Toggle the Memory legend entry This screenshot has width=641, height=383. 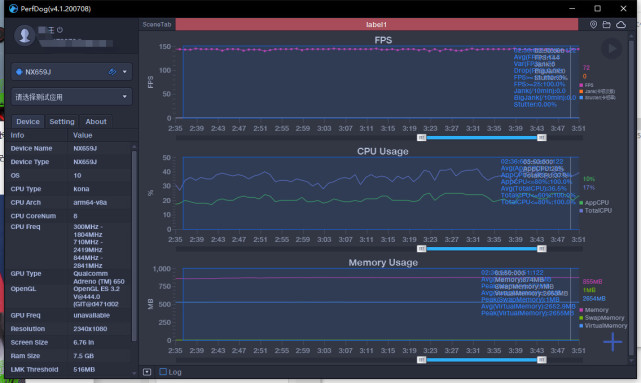[594, 310]
